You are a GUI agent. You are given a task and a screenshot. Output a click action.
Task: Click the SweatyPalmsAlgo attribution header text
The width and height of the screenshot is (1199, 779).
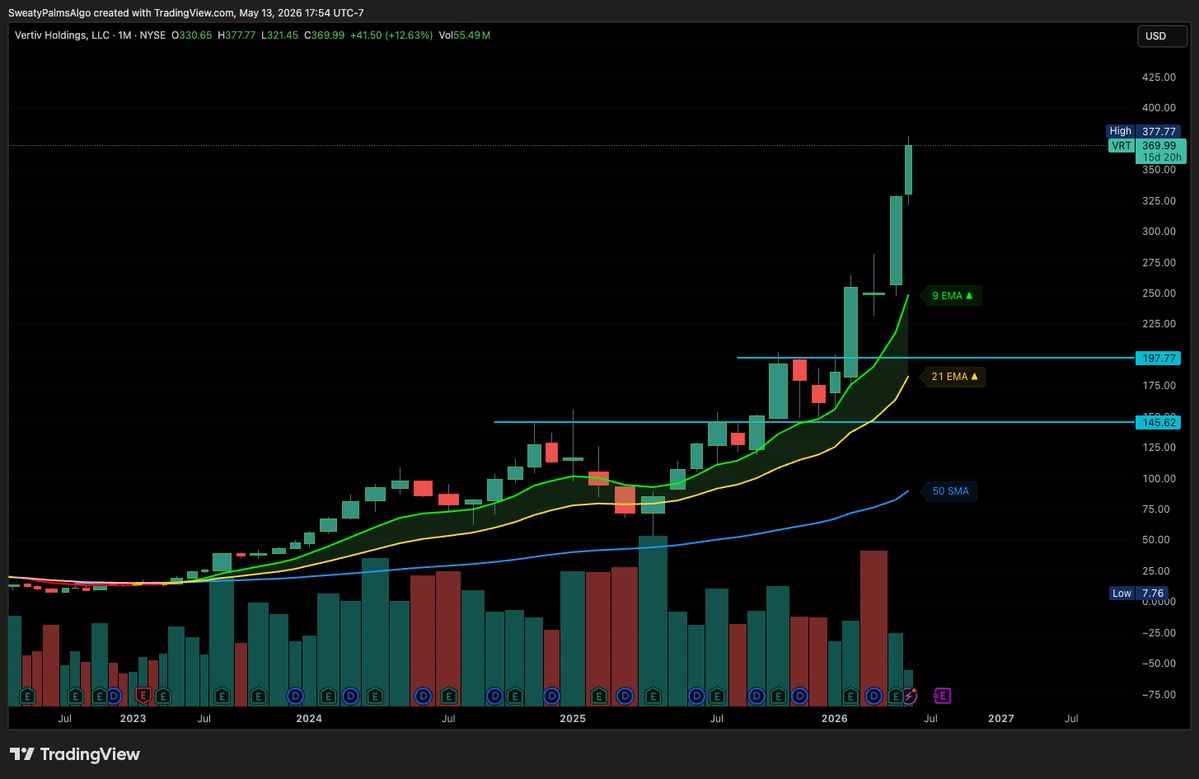(x=186, y=13)
